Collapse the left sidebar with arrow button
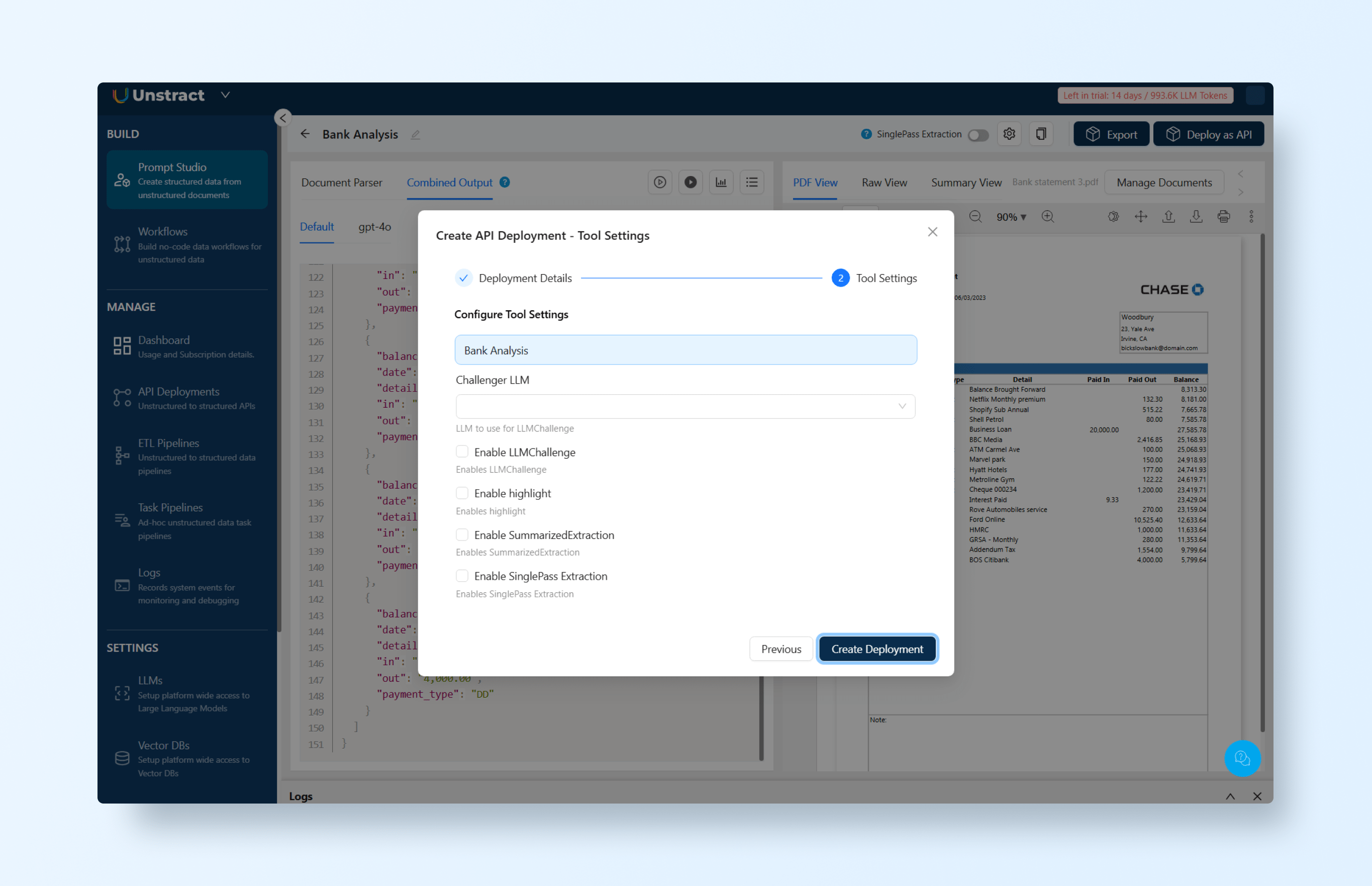 [x=283, y=118]
